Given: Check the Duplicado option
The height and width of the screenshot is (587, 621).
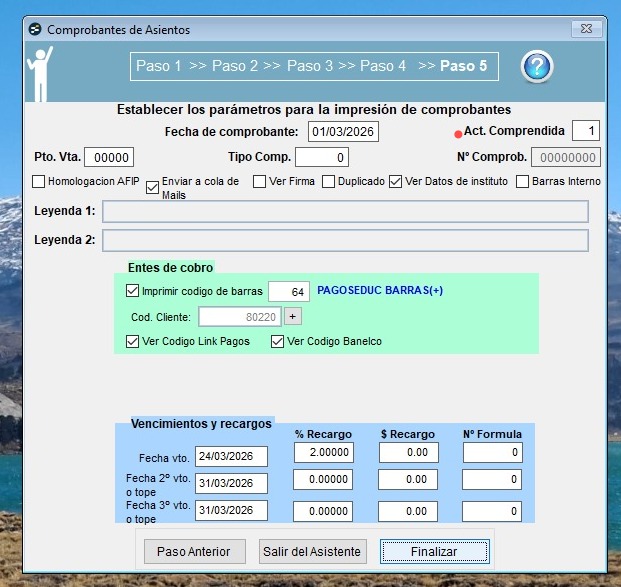Looking at the screenshot, I should (x=328, y=181).
